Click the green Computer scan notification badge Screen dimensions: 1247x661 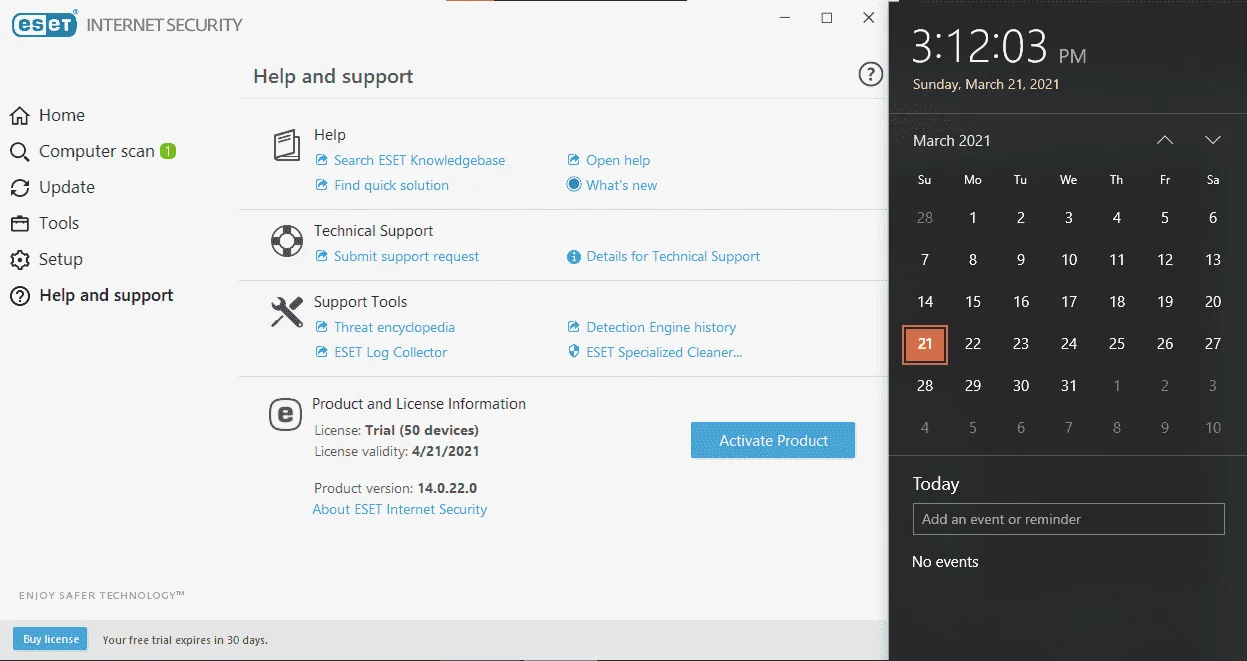pyautogui.click(x=168, y=151)
